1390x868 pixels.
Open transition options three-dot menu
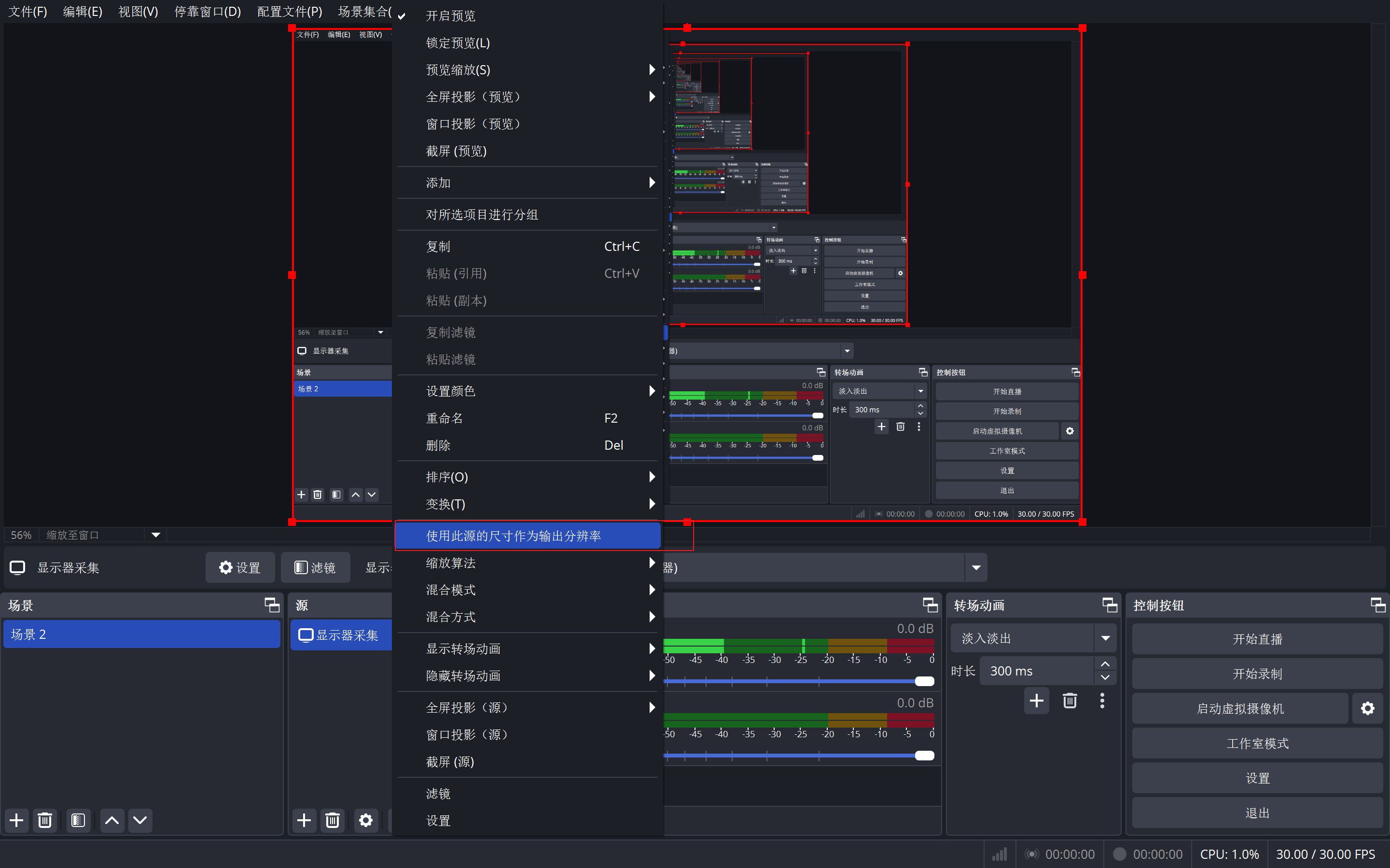pos(1102,701)
